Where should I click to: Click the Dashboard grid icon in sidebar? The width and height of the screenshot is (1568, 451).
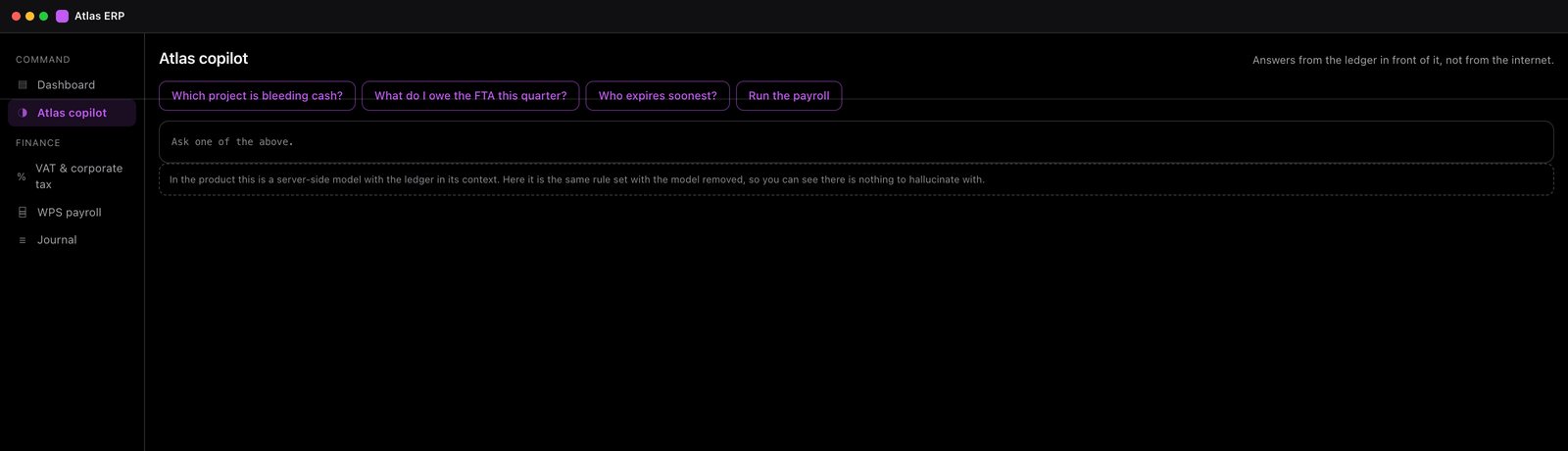click(x=23, y=85)
